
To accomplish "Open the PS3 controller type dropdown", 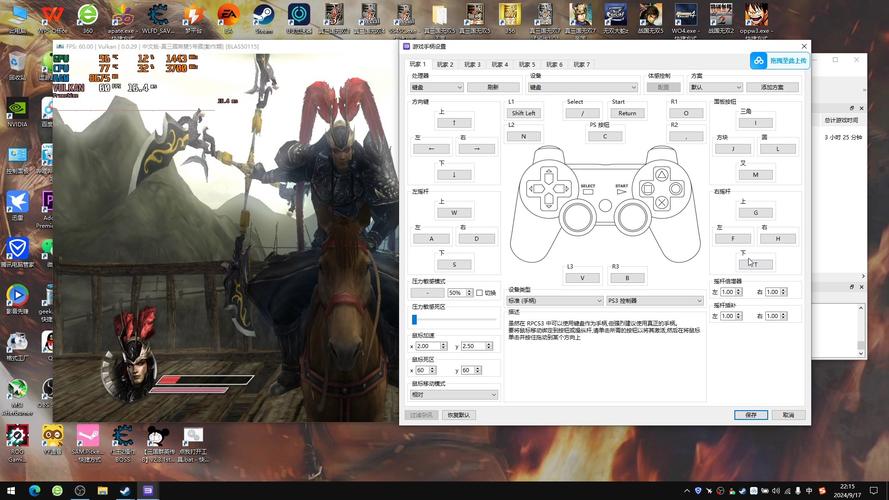I will tap(654, 300).
